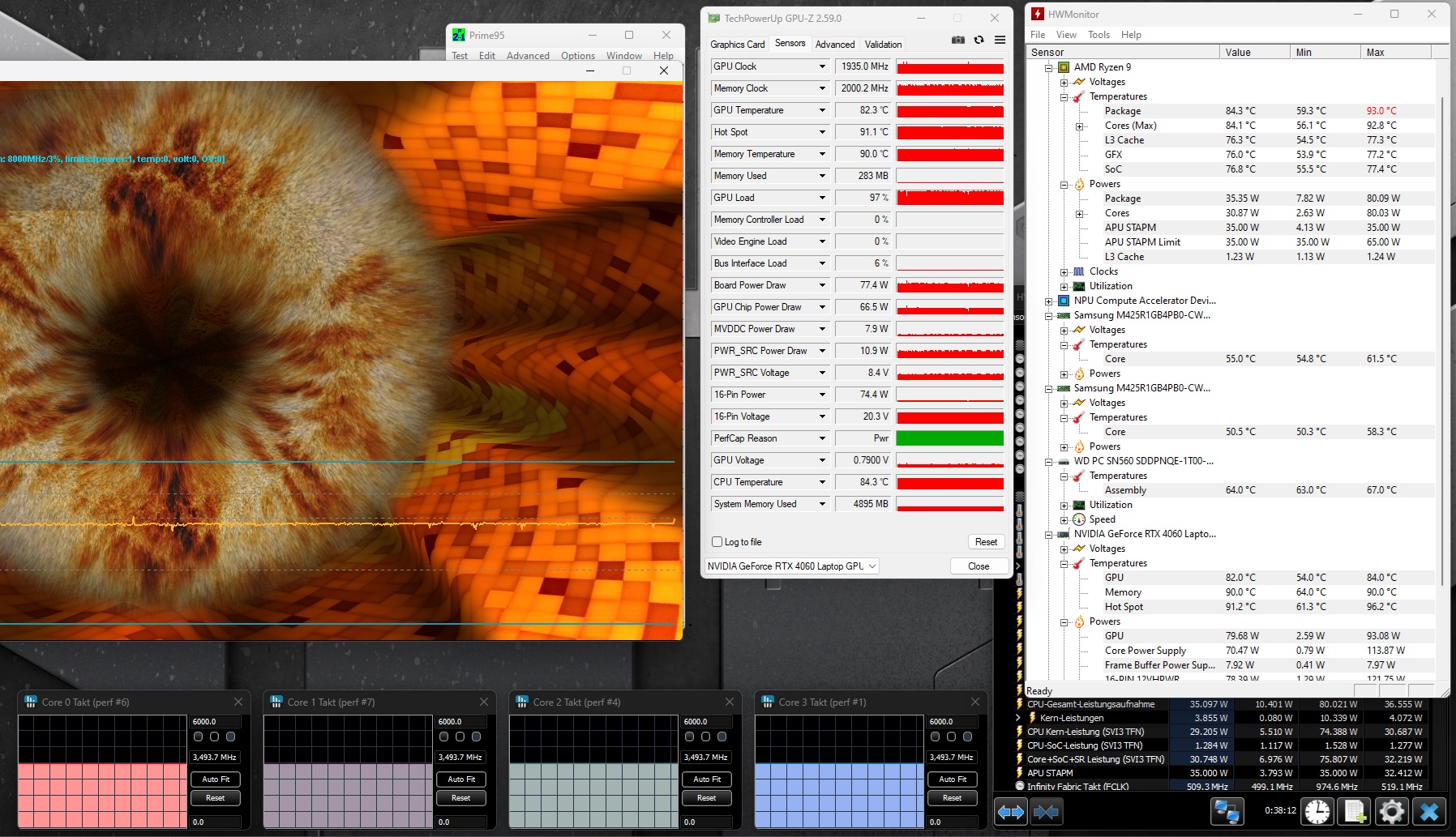Screen dimensions: 1456x837
Task: Open the Tools menu in HWMonitor
Action: click(x=1098, y=35)
